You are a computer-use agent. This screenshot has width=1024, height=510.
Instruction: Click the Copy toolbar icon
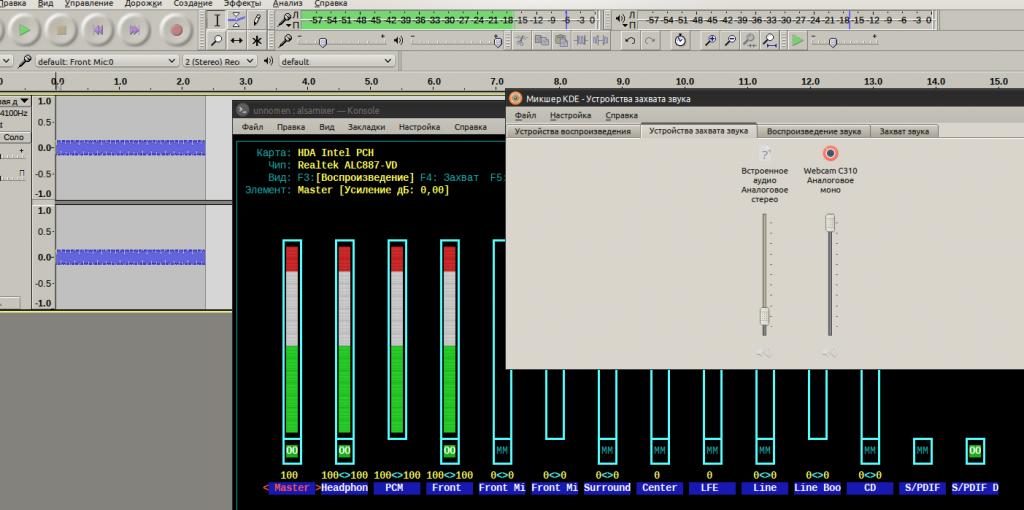coord(541,40)
